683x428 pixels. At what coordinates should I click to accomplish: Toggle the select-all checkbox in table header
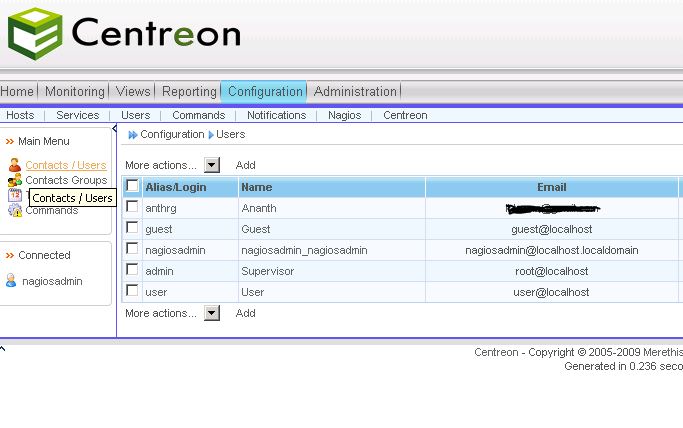pyautogui.click(x=132, y=186)
